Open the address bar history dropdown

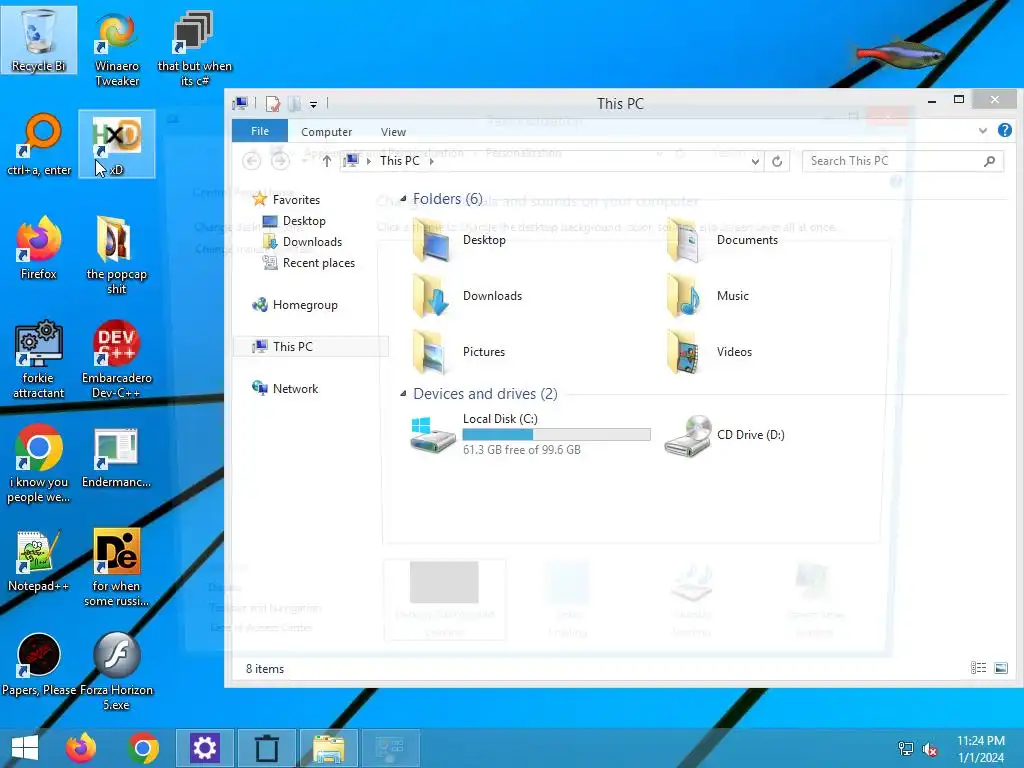(x=755, y=161)
